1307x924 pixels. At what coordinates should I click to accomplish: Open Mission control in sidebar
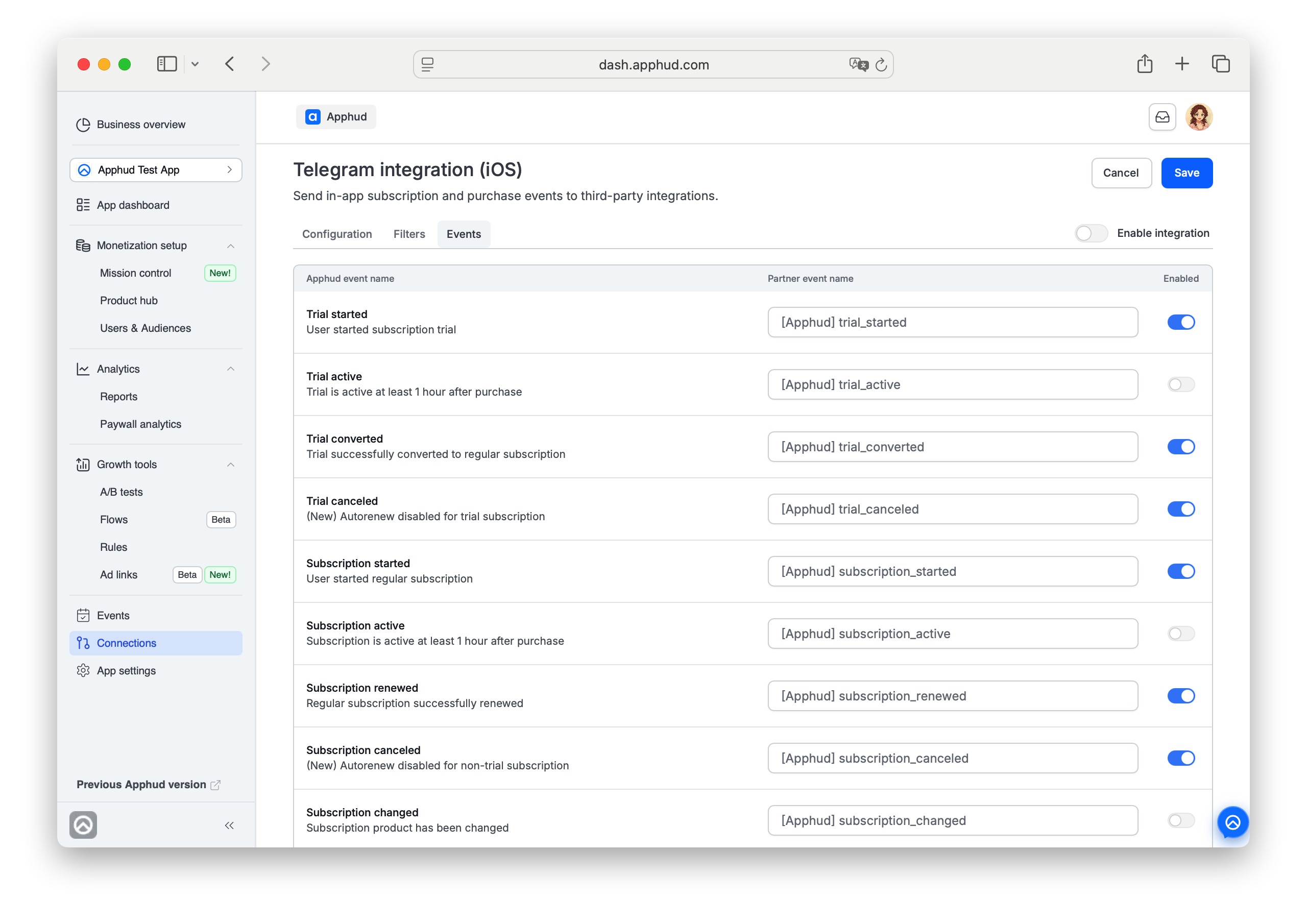click(135, 273)
